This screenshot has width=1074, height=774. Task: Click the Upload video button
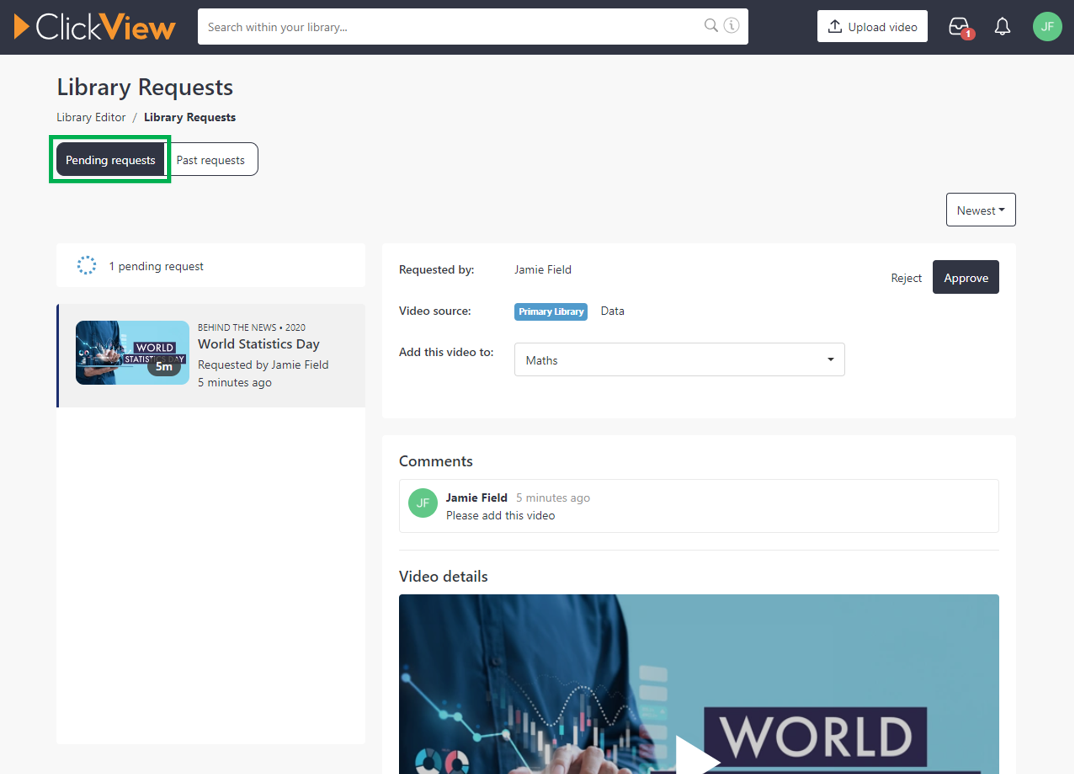tap(872, 27)
